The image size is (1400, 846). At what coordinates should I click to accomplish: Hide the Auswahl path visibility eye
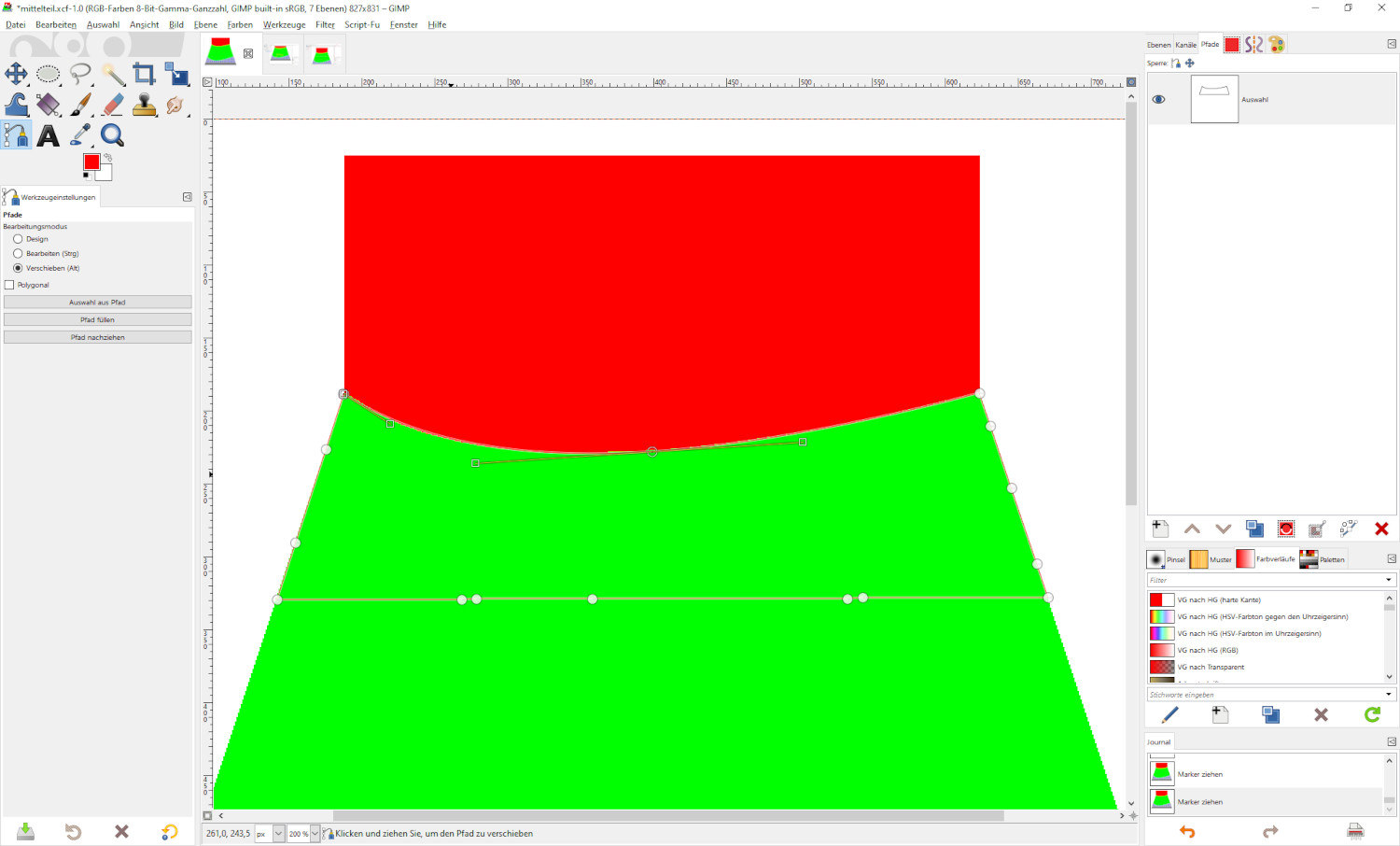coord(1159,99)
